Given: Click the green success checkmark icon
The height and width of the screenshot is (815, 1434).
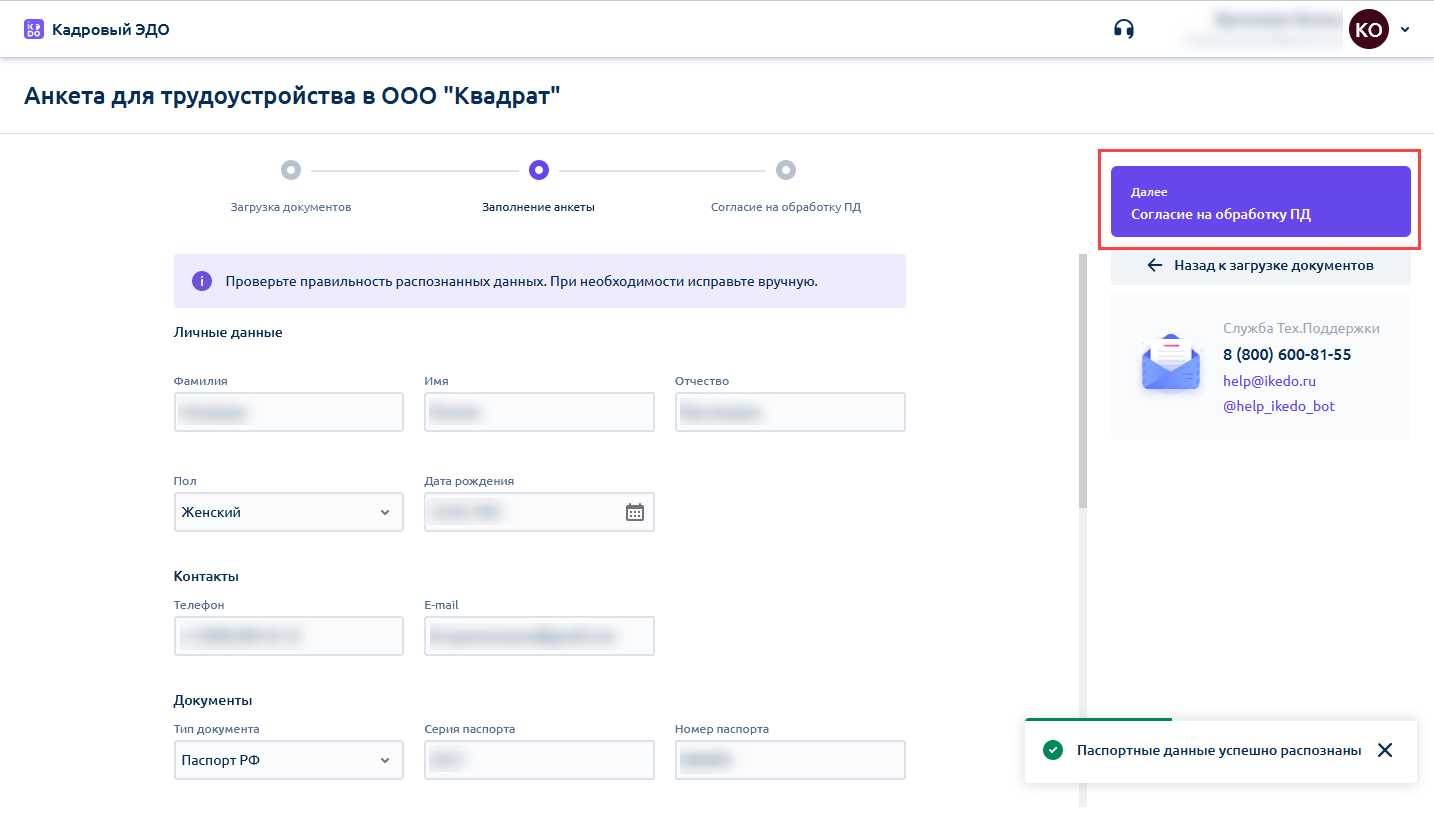Looking at the screenshot, I should click(1052, 750).
